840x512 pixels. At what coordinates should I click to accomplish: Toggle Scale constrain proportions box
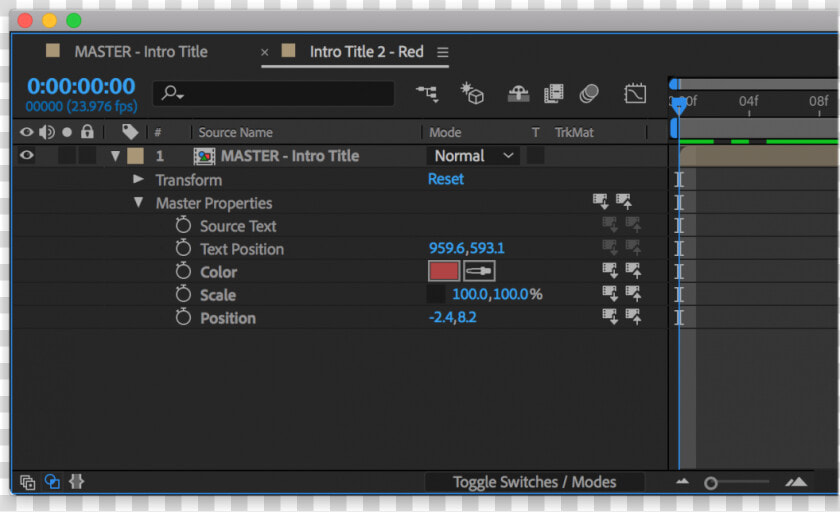[x=436, y=294]
